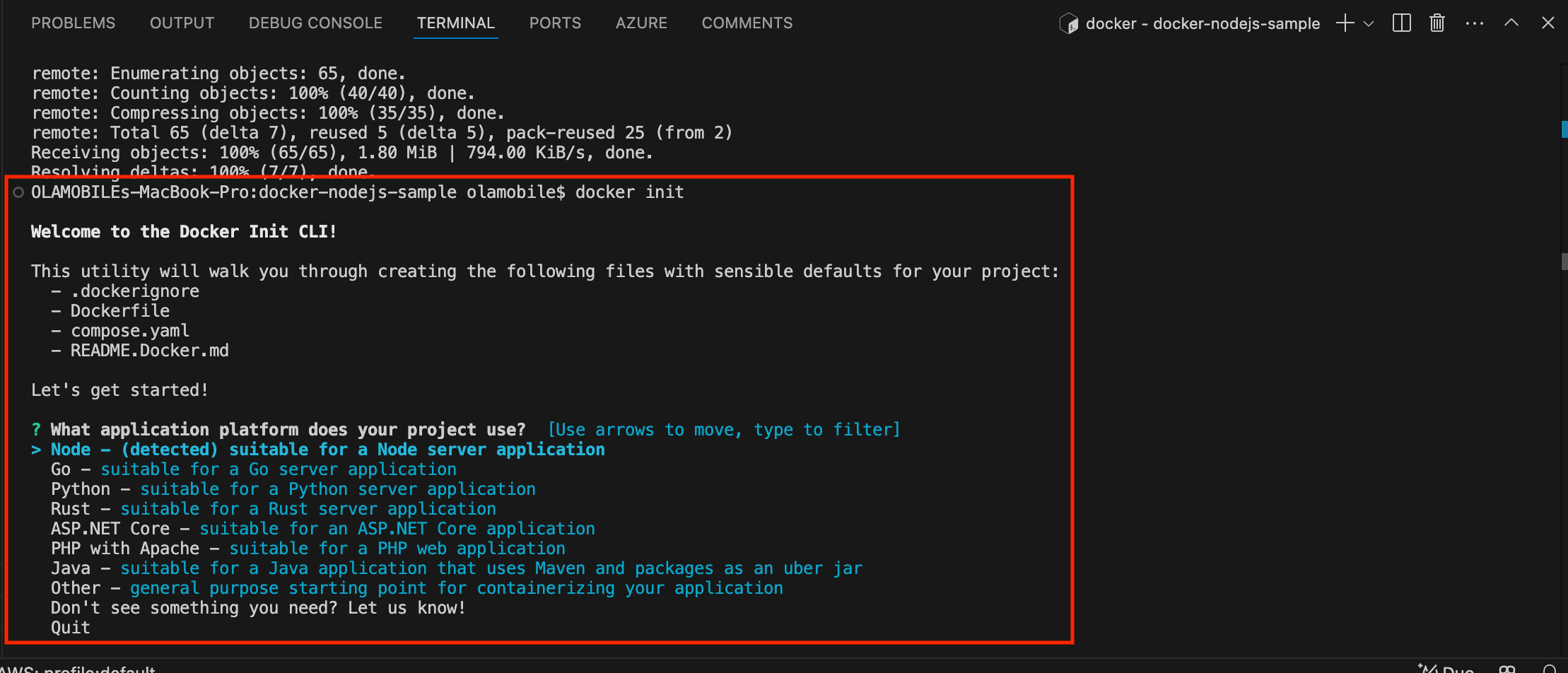Image resolution: width=1568 pixels, height=673 pixels.
Task: Switch to the PORTS tab
Action: point(555,23)
